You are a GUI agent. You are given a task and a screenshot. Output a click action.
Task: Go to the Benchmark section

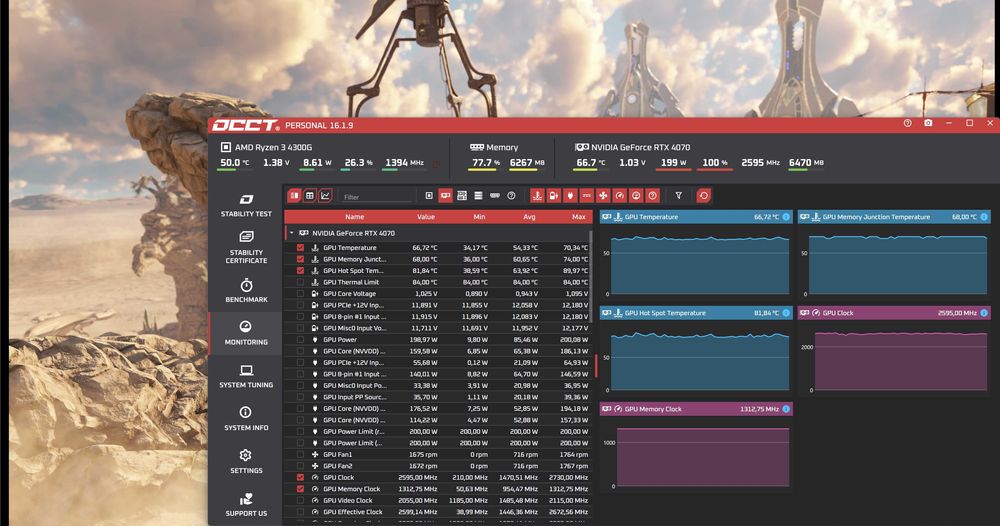pos(246,290)
